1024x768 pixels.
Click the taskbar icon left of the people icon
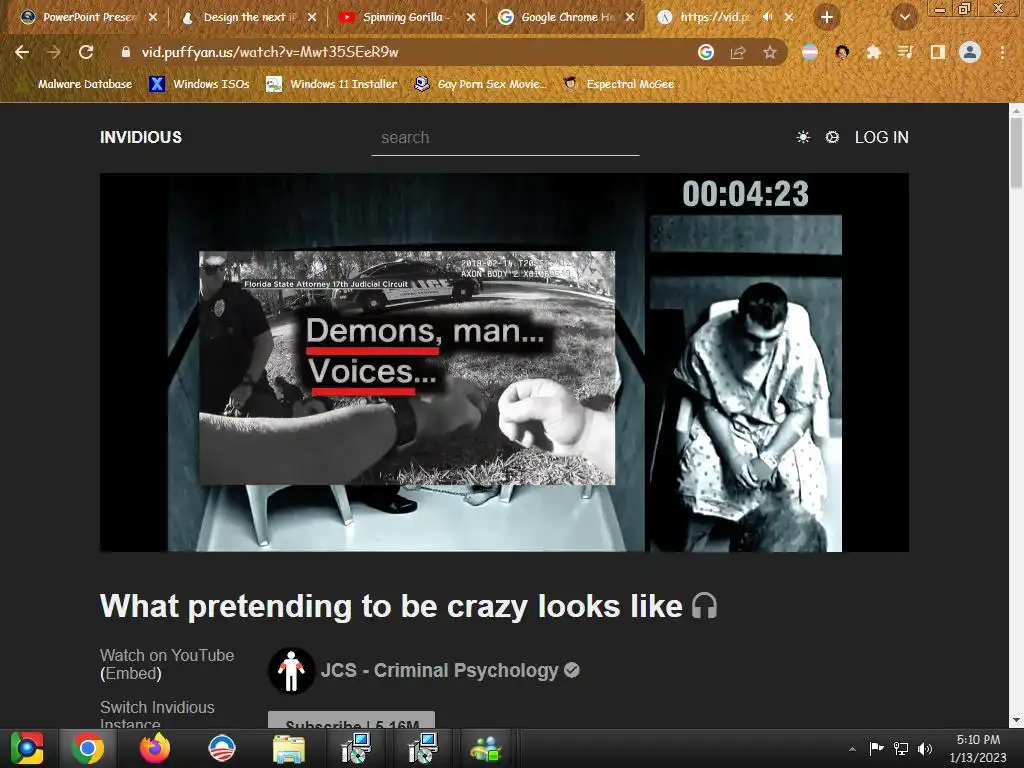click(x=422, y=748)
